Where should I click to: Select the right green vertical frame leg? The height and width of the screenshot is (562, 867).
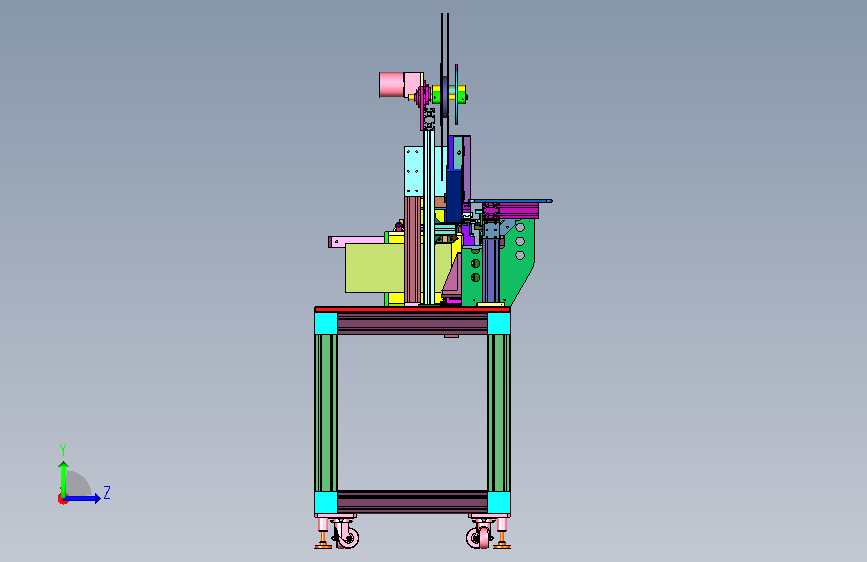click(x=499, y=413)
